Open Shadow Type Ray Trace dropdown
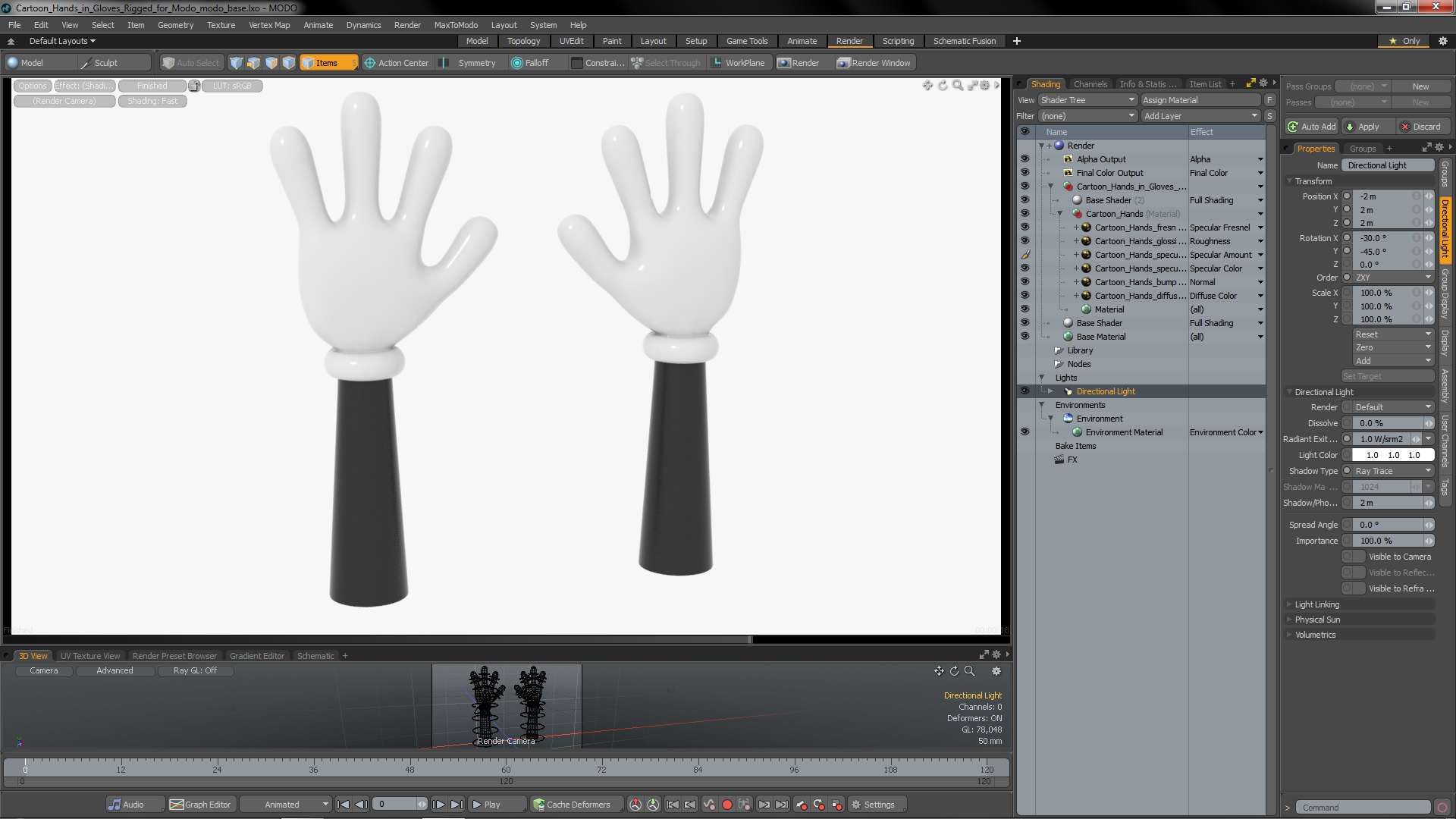The width and height of the screenshot is (1456, 819). click(1392, 471)
